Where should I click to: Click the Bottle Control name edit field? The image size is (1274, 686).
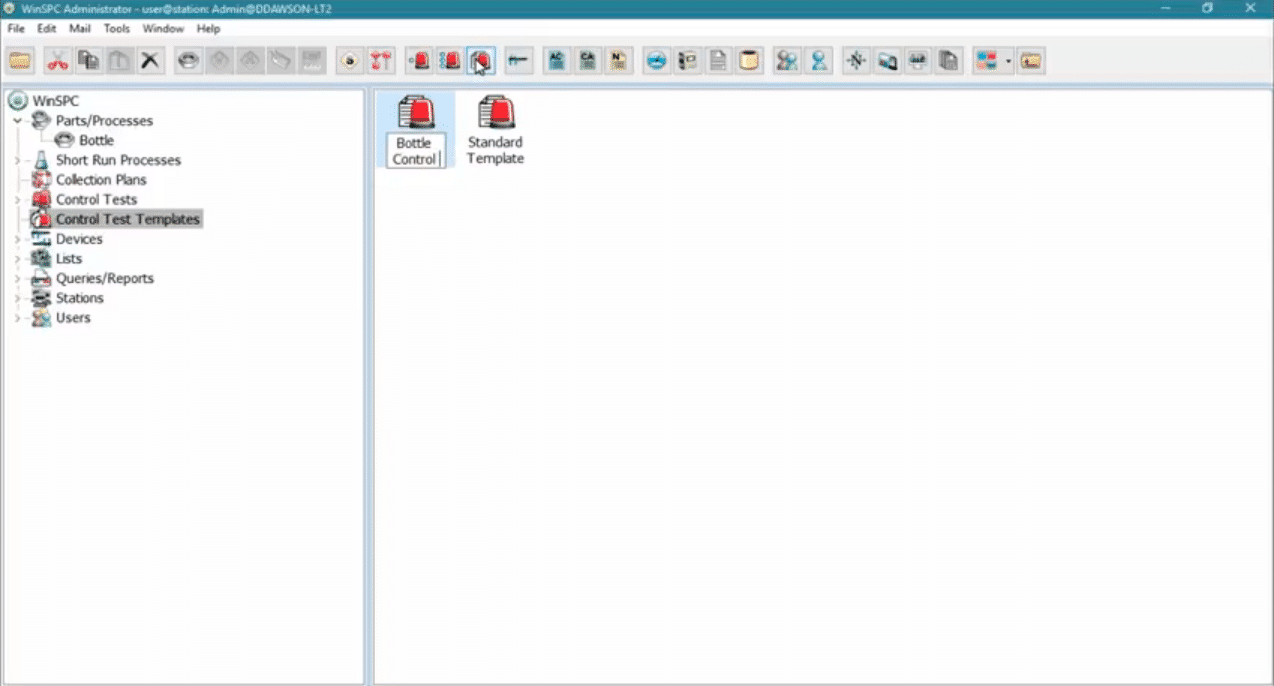click(415, 151)
